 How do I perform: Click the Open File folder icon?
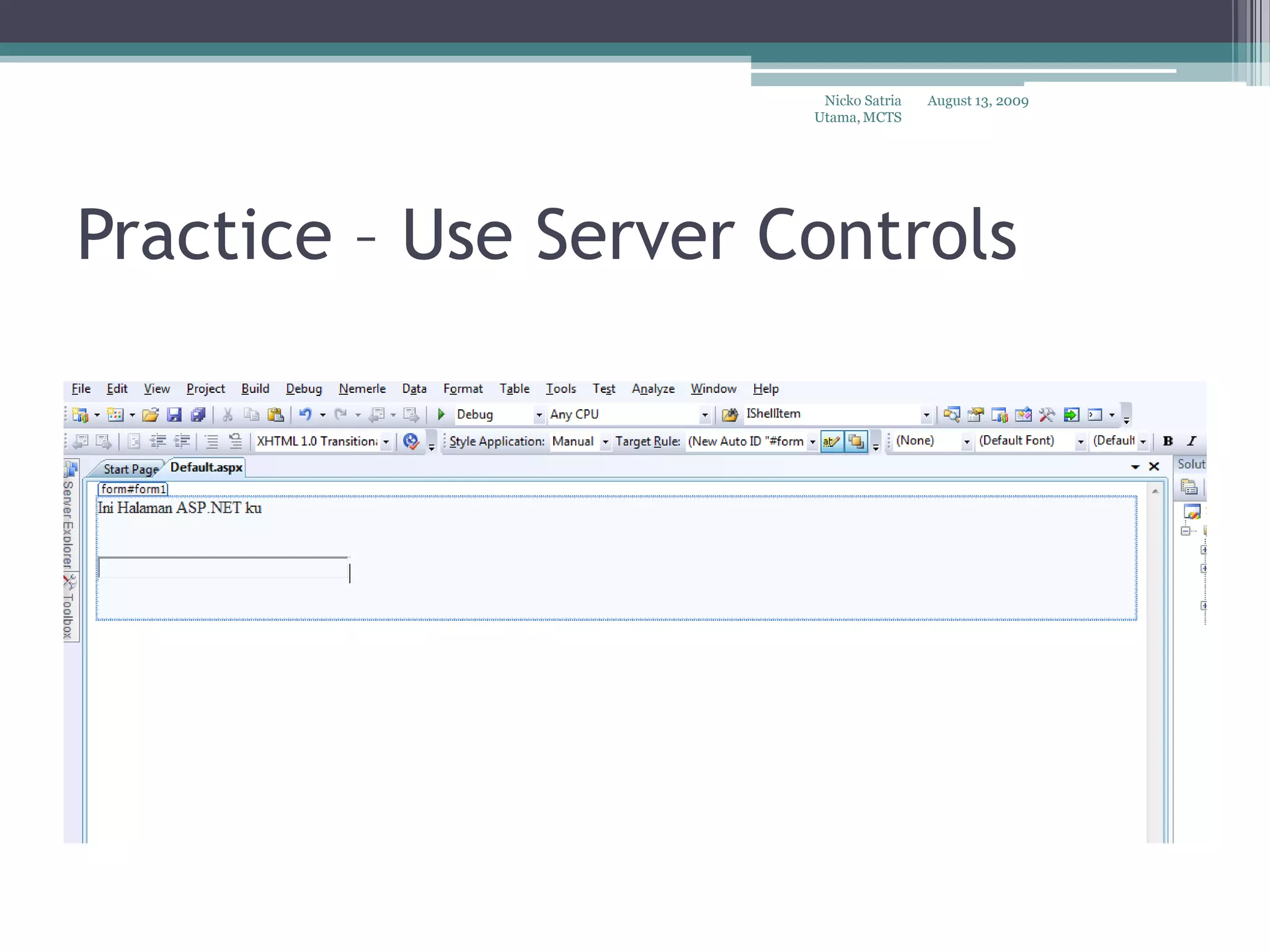pyautogui.click(x=150, y=415)
